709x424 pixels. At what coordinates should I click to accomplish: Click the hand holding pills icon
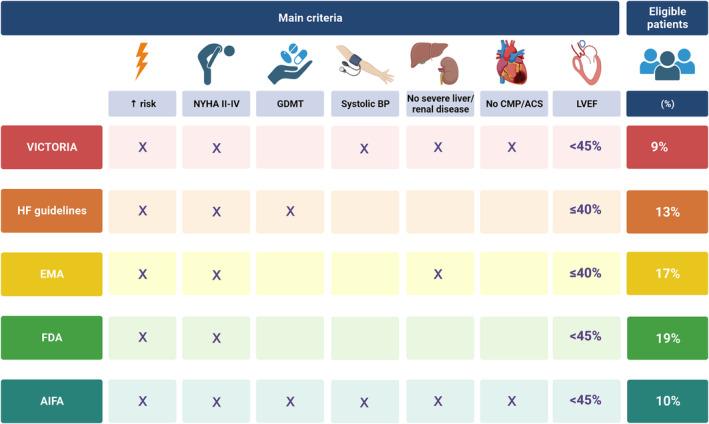pos(290,63)
